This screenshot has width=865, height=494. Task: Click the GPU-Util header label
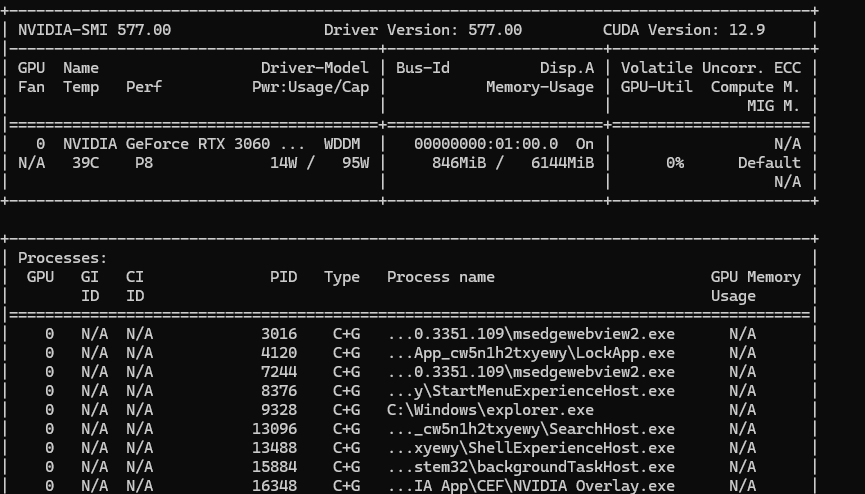(656, 87)
